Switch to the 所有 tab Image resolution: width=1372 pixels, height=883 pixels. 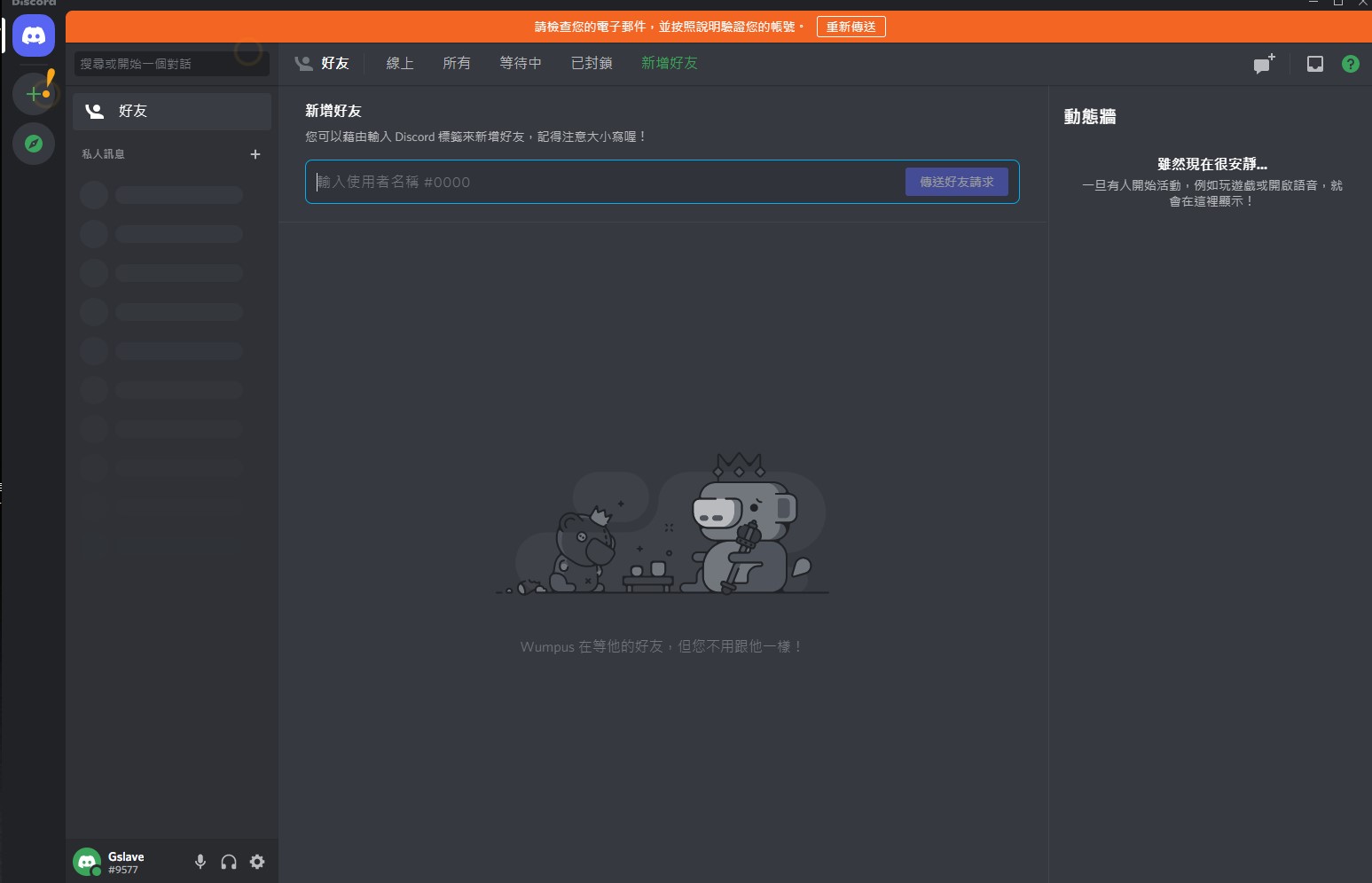tap(457, 63)
